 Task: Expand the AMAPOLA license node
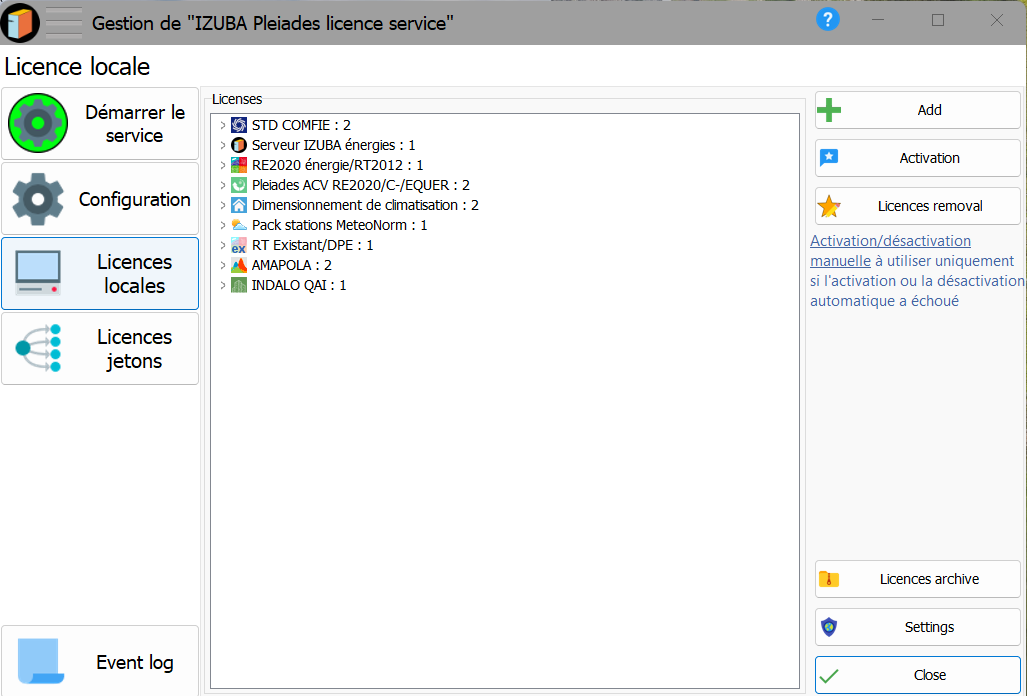pyautogui.click(x=223, y=265)
